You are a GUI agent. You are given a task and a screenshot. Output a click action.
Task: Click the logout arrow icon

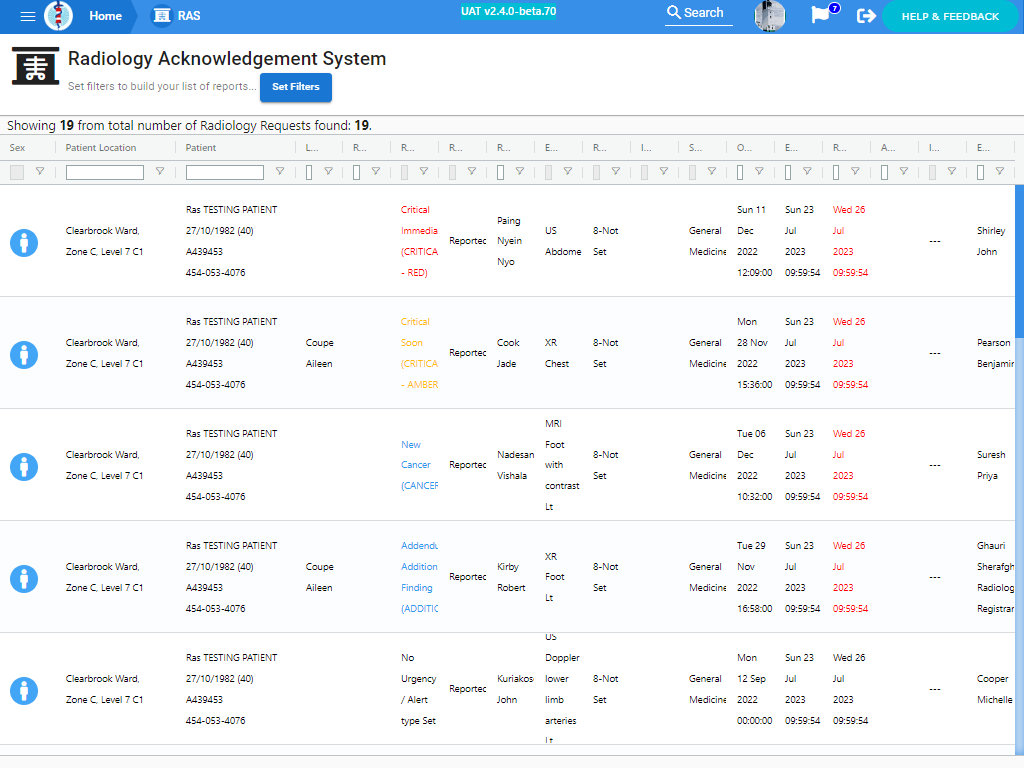coord(866,16)
